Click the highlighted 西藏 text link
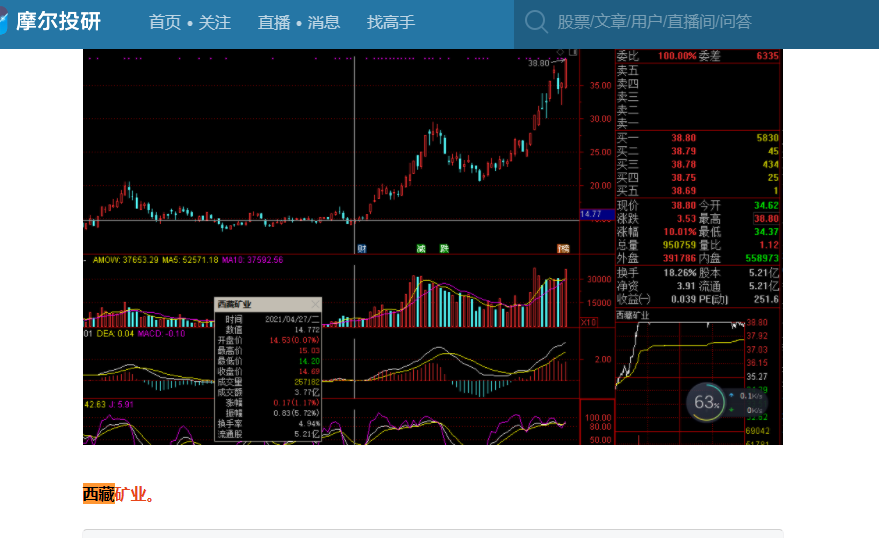 click(x=99, y=494)
